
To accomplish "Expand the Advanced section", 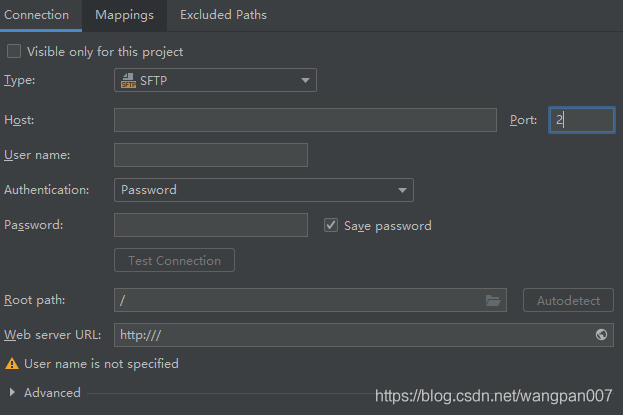I will pos(12,393).
